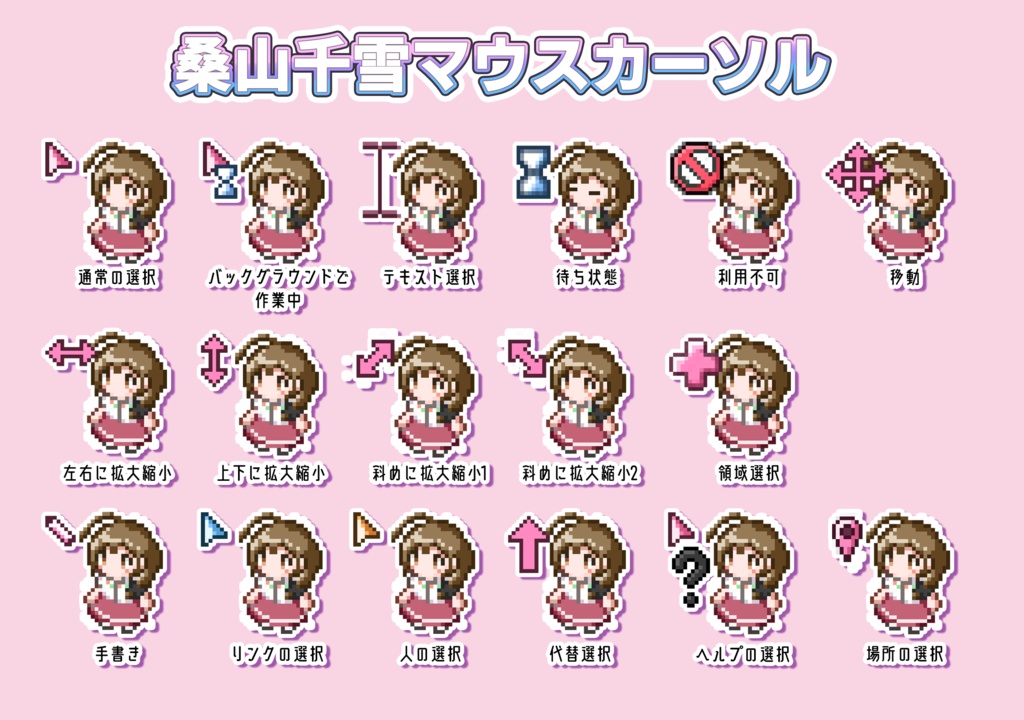Click the バックグラウンドで作業中 label text
This screenshot has width=1024, height=720.
point(279,289)
